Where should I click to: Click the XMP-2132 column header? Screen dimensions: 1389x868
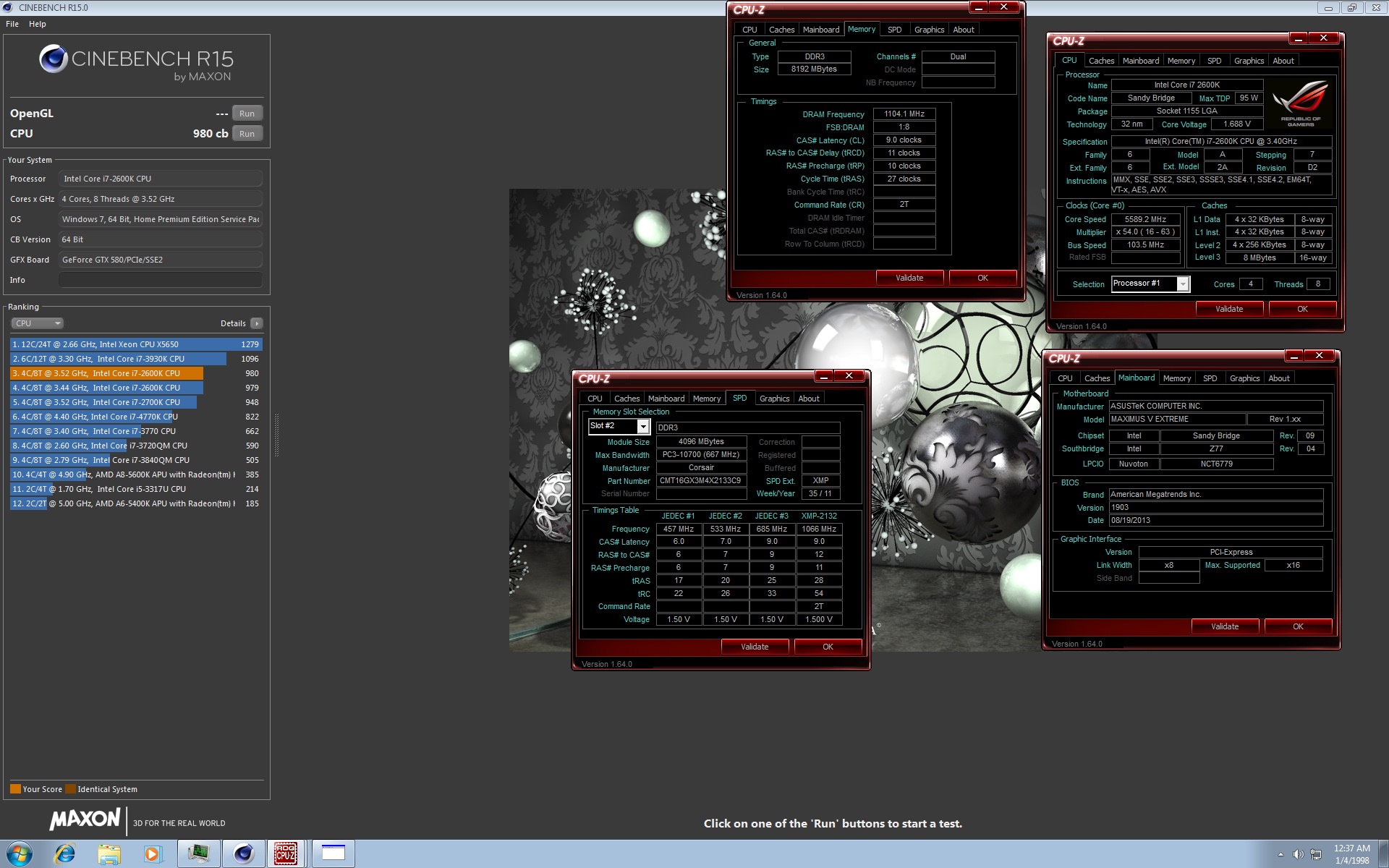pos(819,516)
